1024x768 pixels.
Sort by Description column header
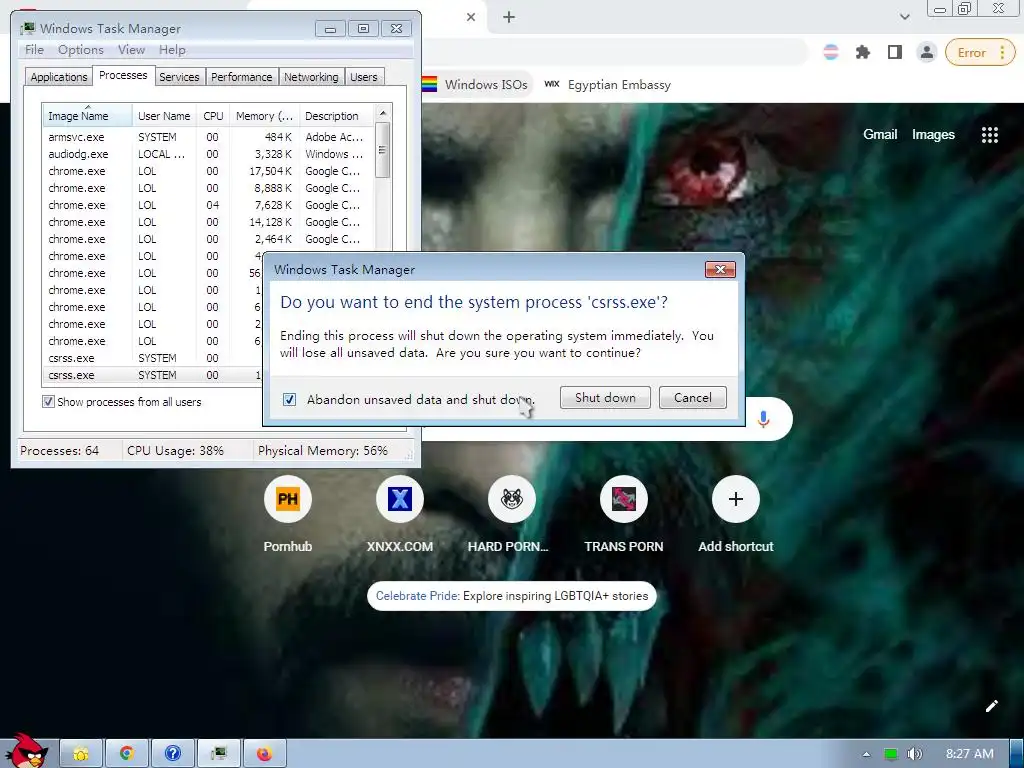pyautogui.click(x=336, y=116)
